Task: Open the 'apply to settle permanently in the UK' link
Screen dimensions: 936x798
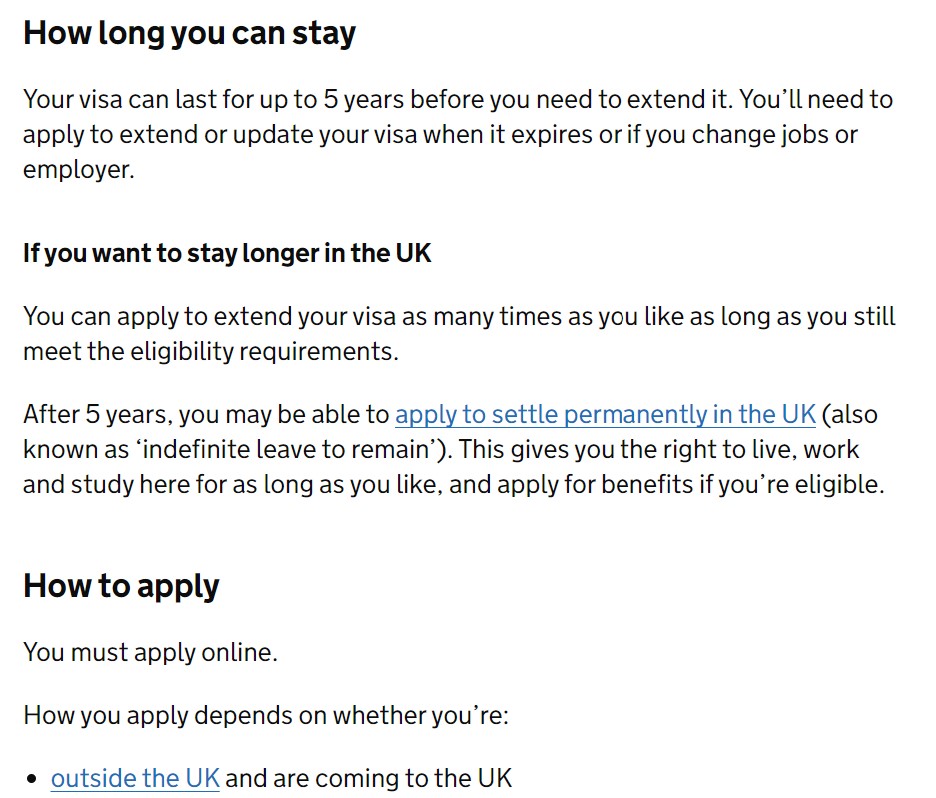Action: (605, 414)
